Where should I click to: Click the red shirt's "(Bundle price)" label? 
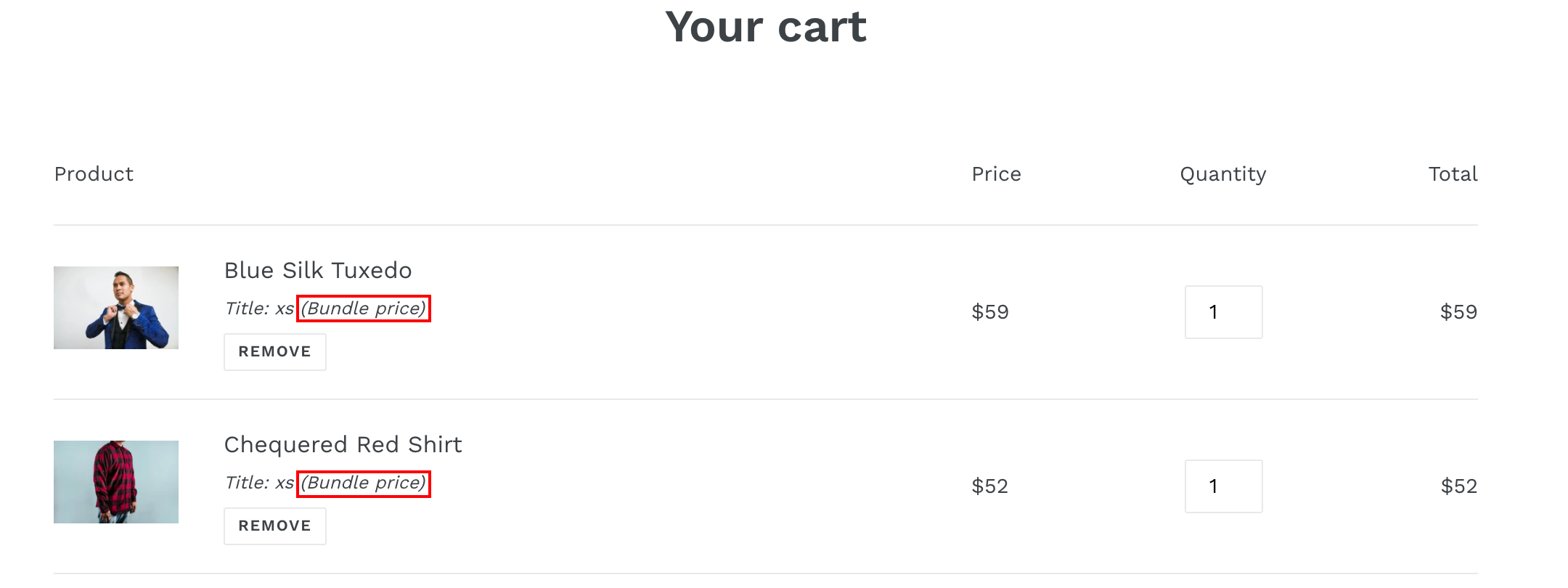coord(363,483)
